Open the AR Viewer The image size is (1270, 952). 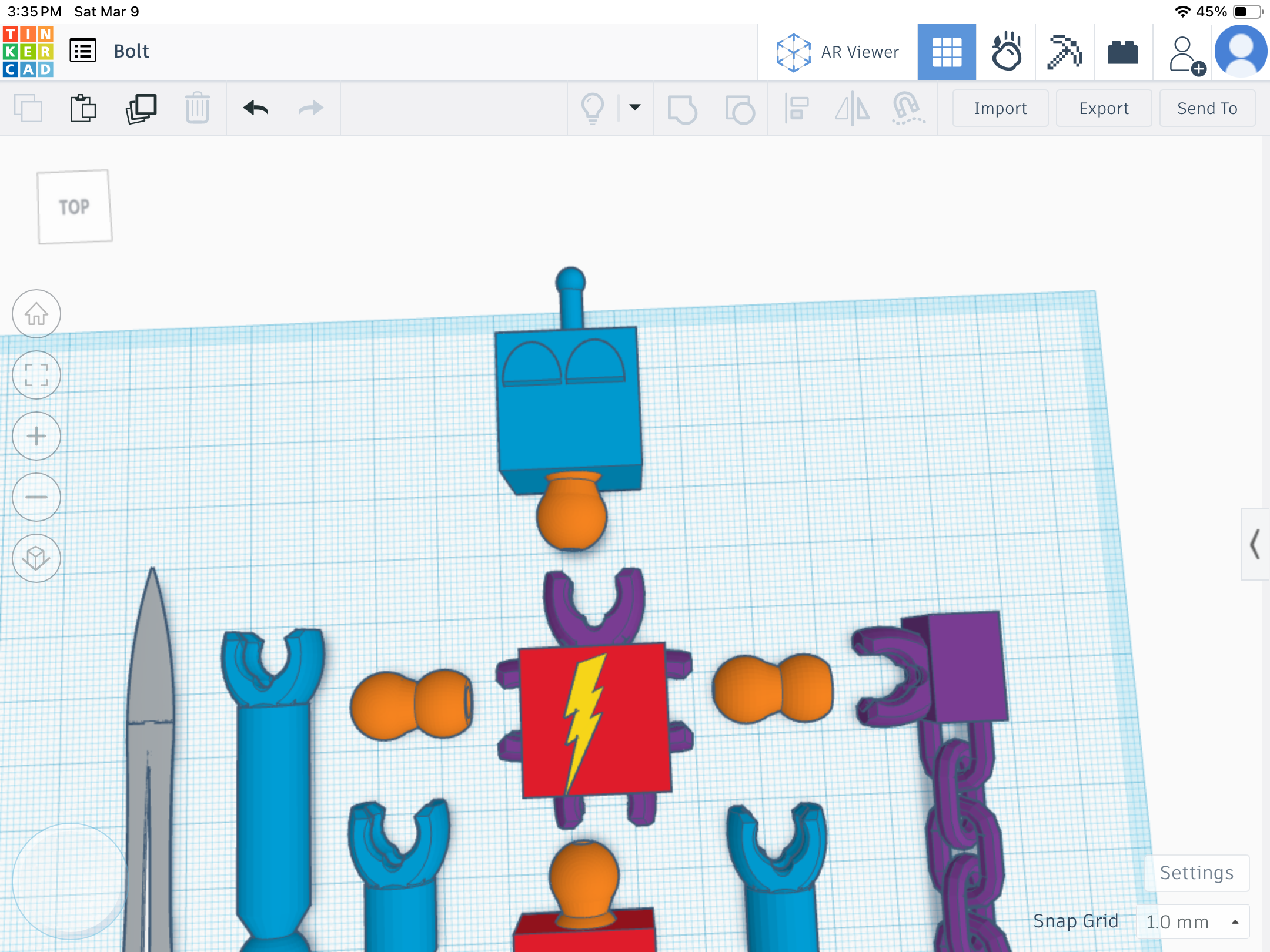(x=837, y=52)
